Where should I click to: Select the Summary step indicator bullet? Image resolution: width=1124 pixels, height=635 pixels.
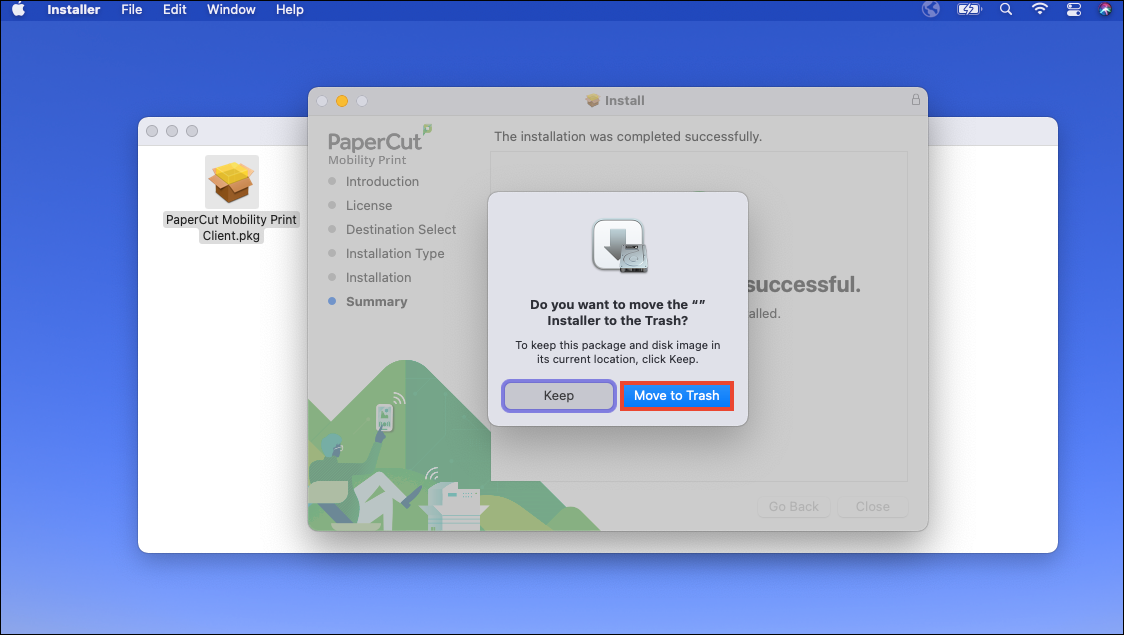click(333, 301)
